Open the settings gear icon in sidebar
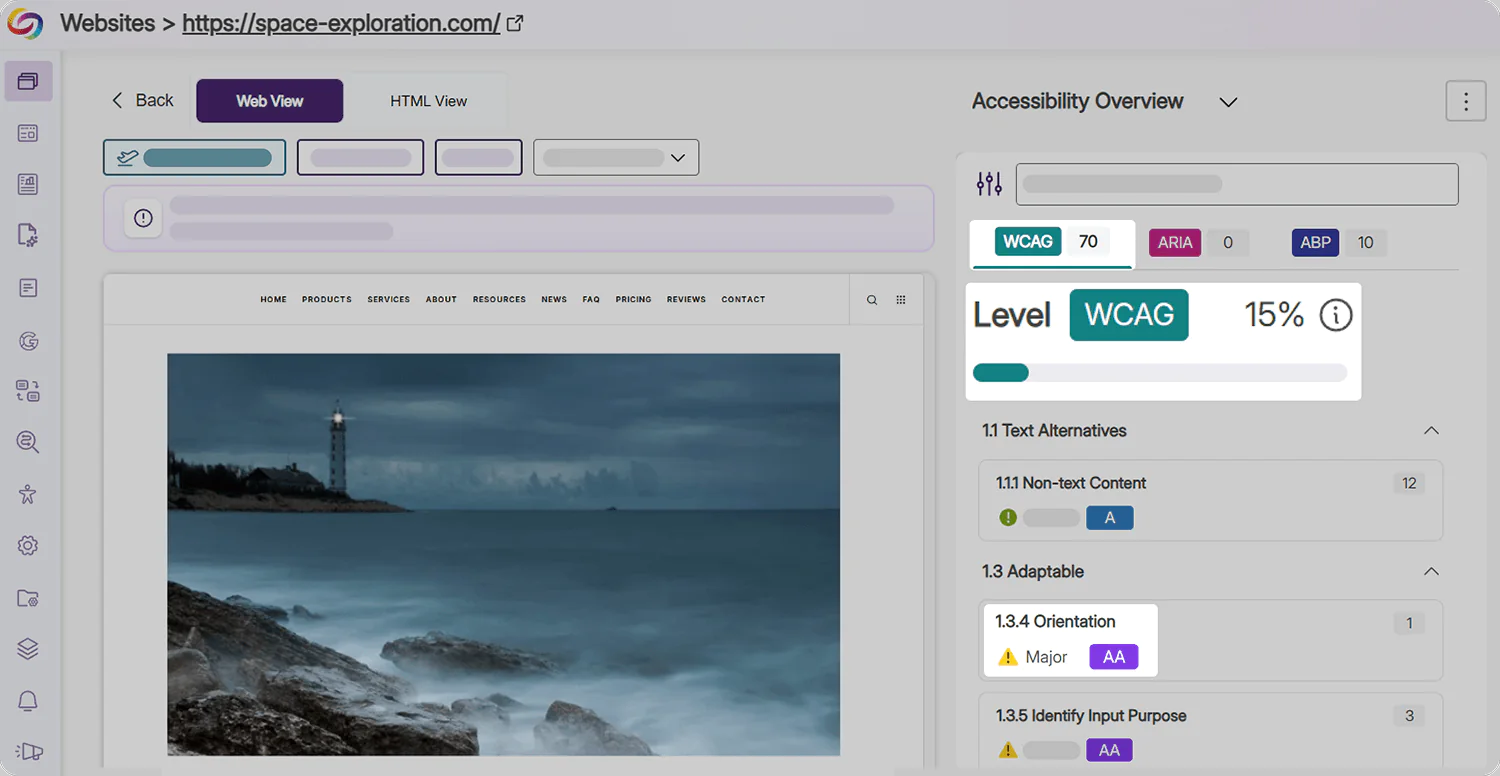 click(x=28, y=546)
